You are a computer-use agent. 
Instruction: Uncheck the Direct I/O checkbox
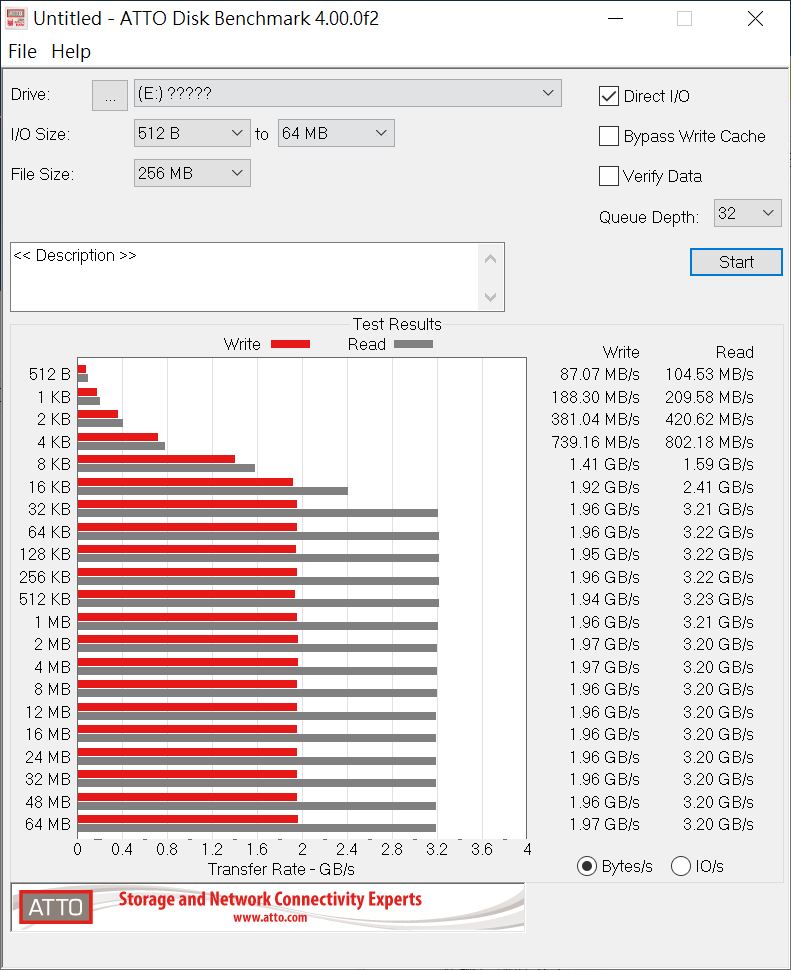click(609, 96)
